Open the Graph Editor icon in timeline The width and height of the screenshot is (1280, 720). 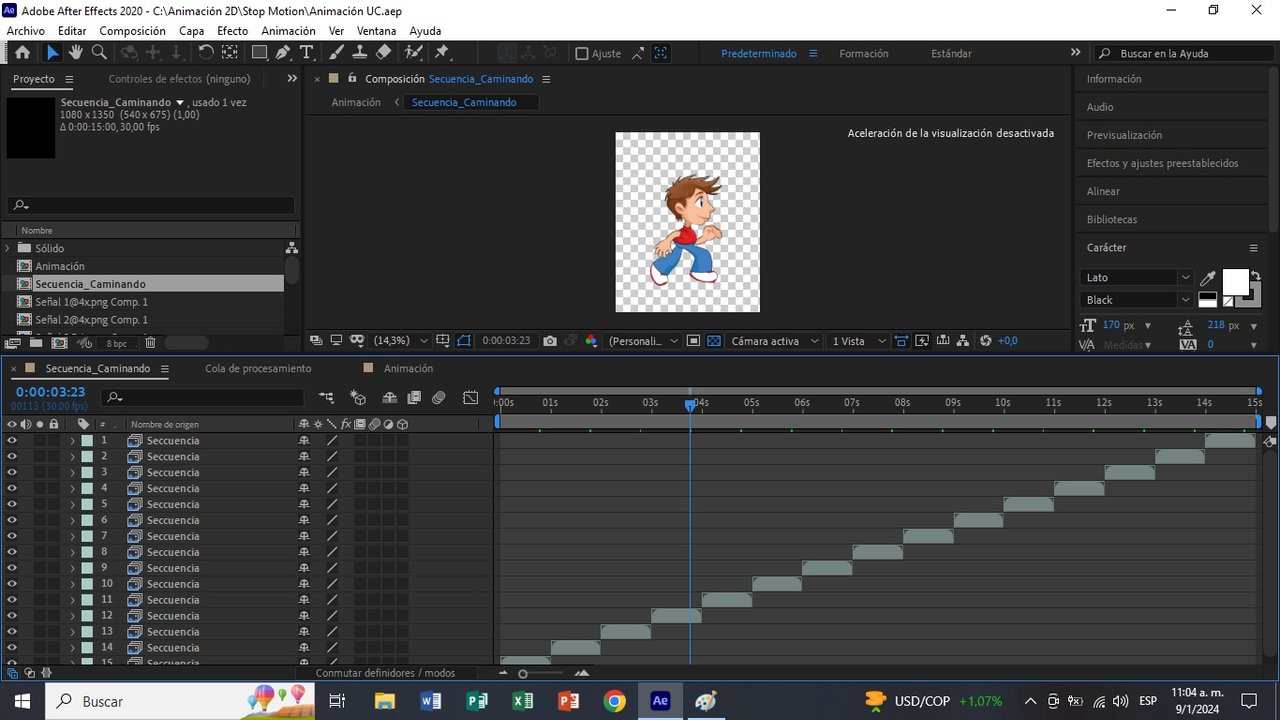coord(471,397)
